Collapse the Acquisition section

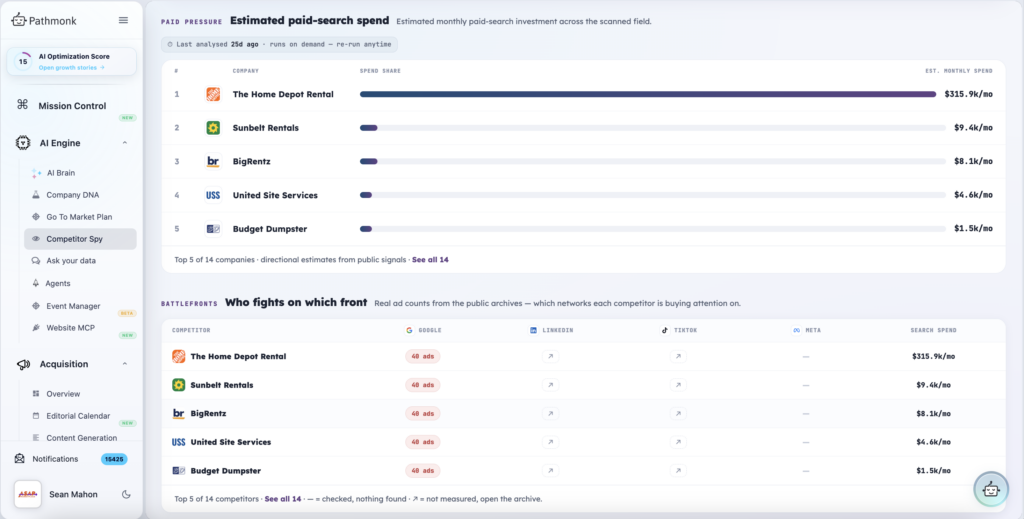click(x=125, y=364)
